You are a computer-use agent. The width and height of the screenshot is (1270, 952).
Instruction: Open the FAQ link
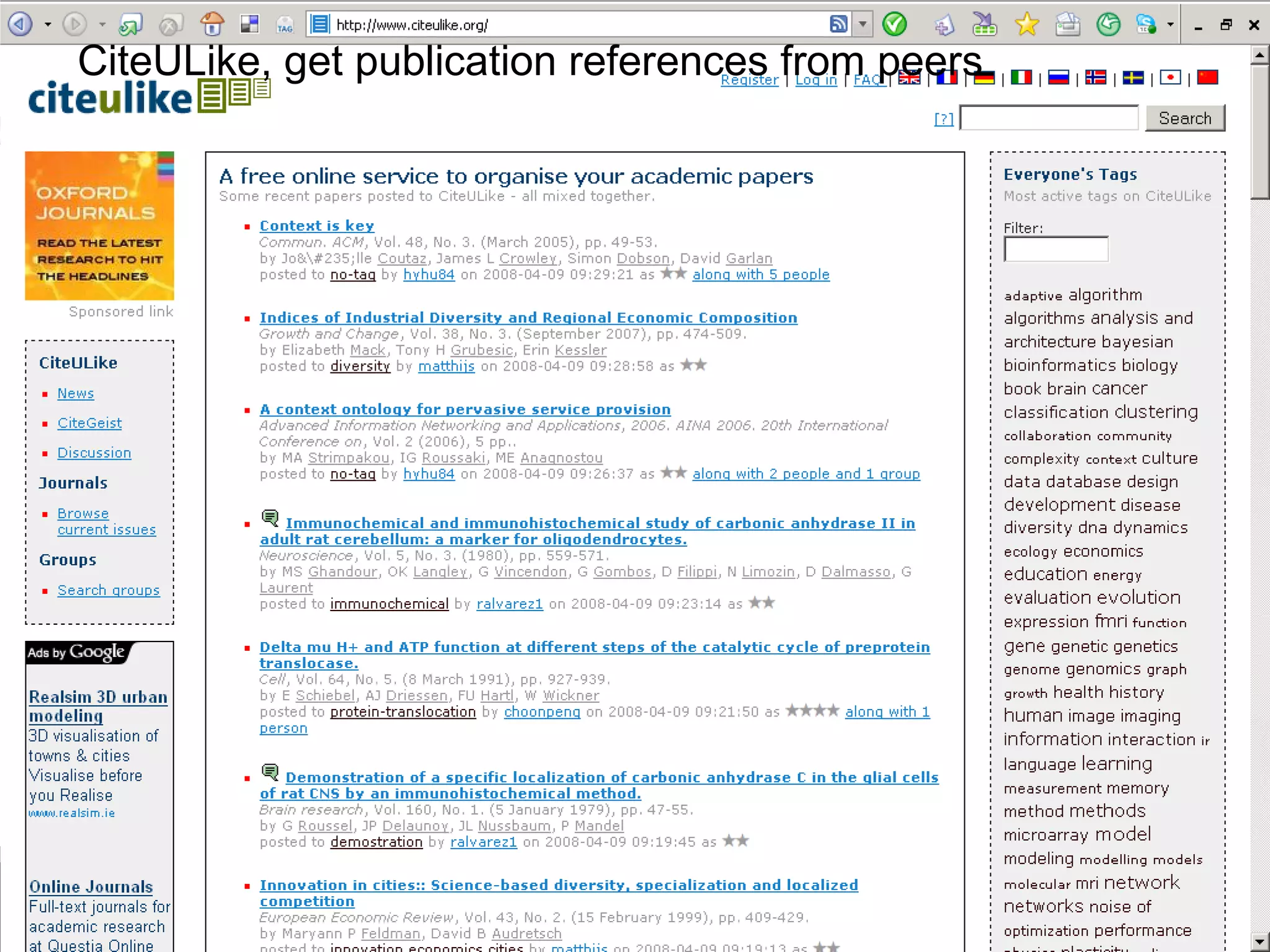868,80
